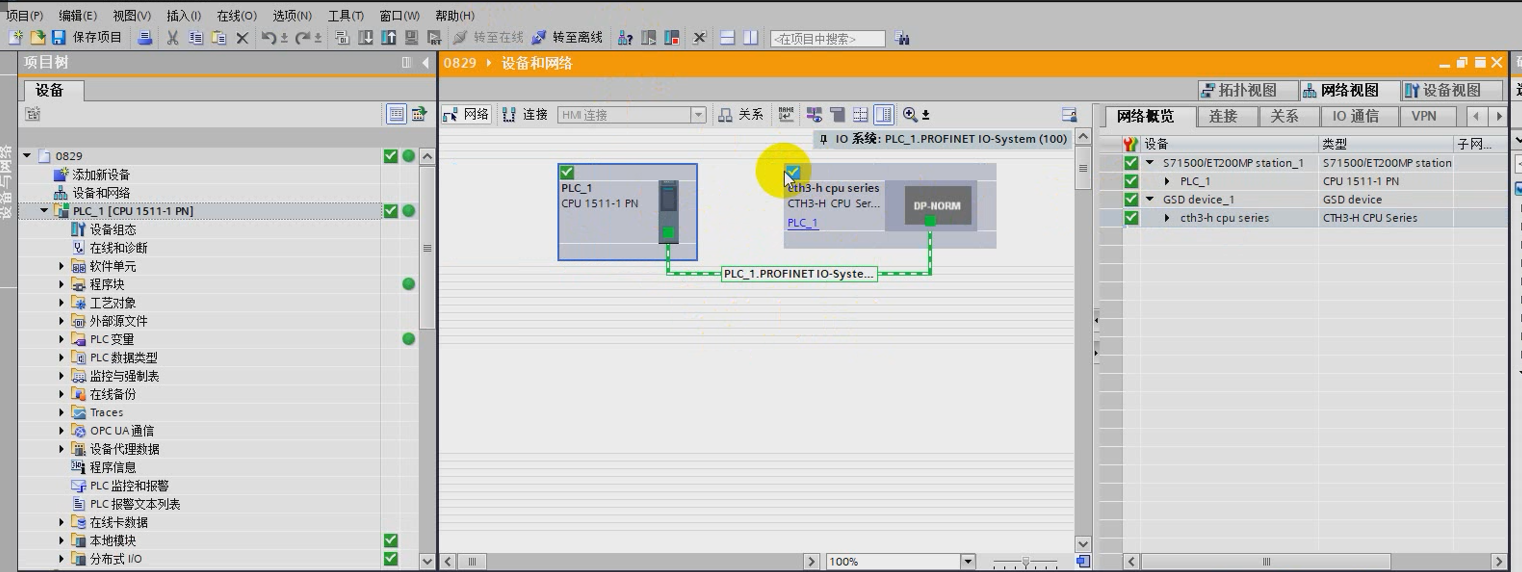
Task: Click the search-in-project input field
Action: 828,39
